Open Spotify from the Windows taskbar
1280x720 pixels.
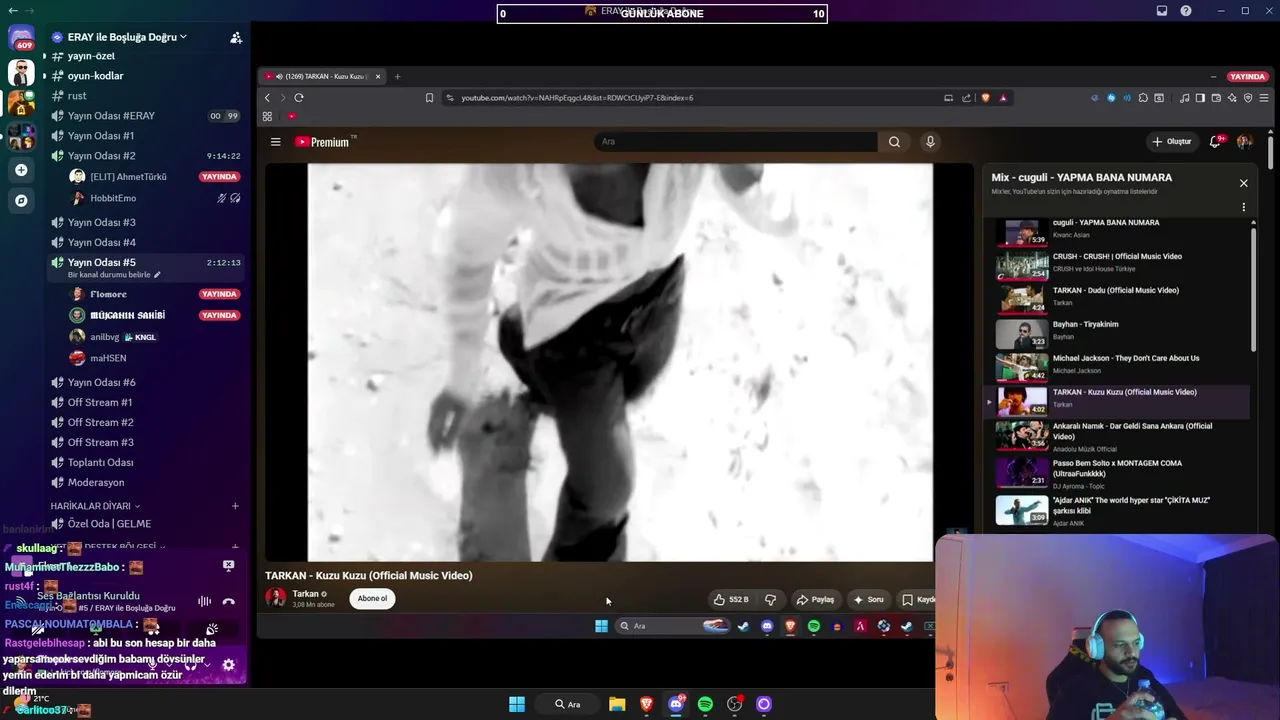[x=705, y=704]
